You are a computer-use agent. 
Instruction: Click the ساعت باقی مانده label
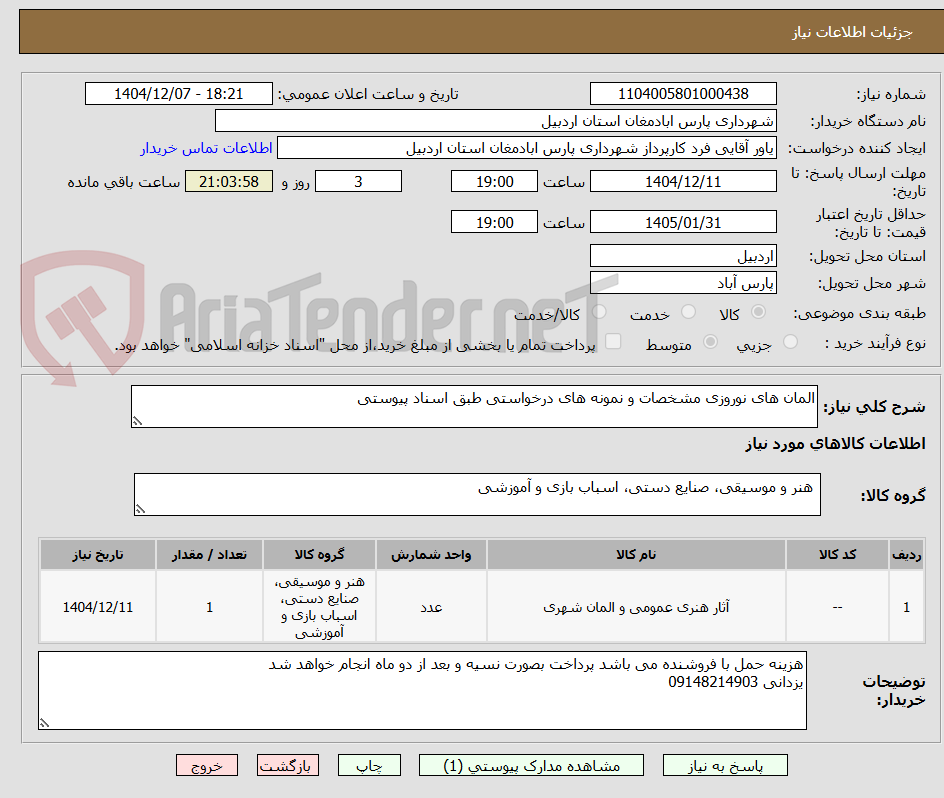[123, 182]
